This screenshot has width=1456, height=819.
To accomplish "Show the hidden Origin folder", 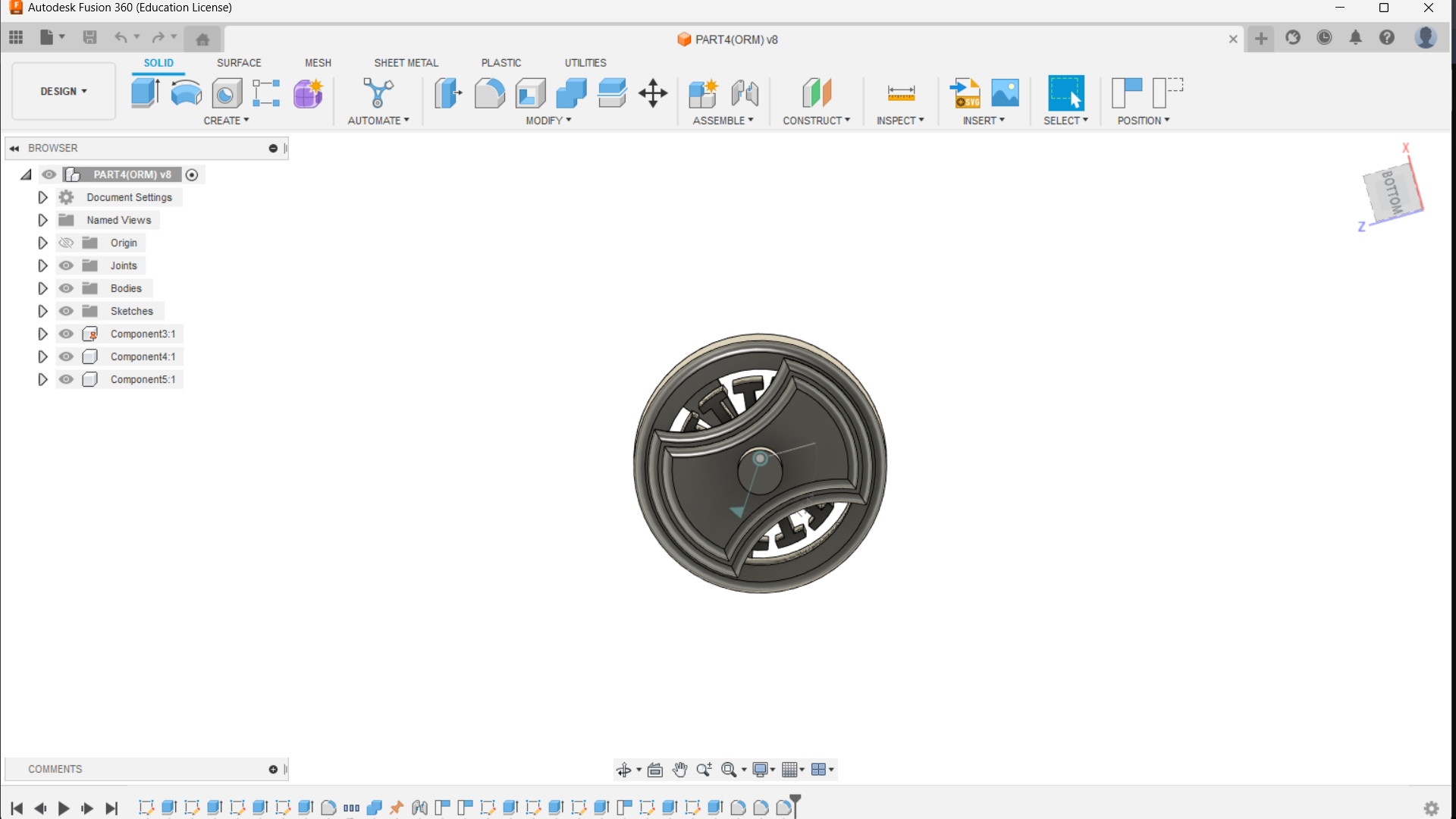I will click(66, 243).
